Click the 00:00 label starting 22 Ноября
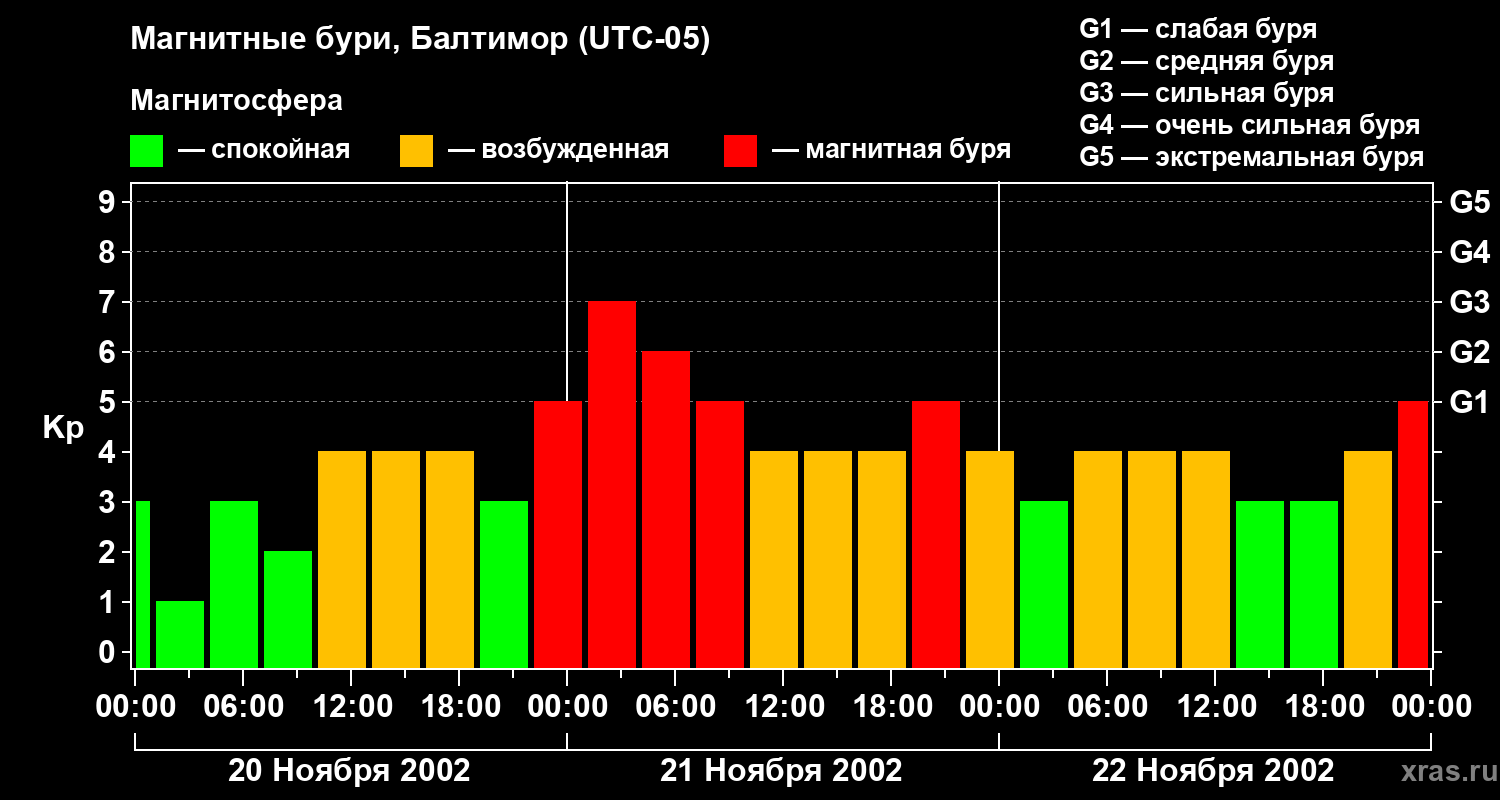The height and width of the screenshot is (800, 1500). [x=999, y=707]
